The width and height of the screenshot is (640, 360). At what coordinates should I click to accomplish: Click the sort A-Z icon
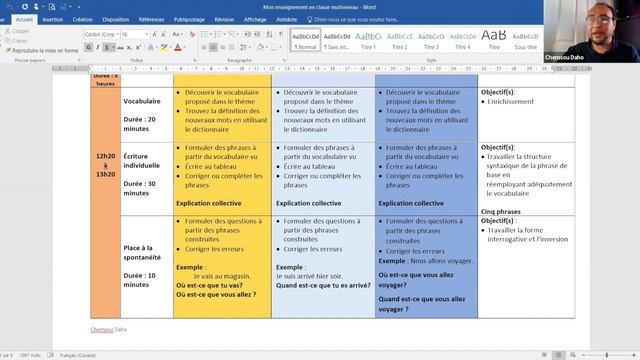coord(269,35)
